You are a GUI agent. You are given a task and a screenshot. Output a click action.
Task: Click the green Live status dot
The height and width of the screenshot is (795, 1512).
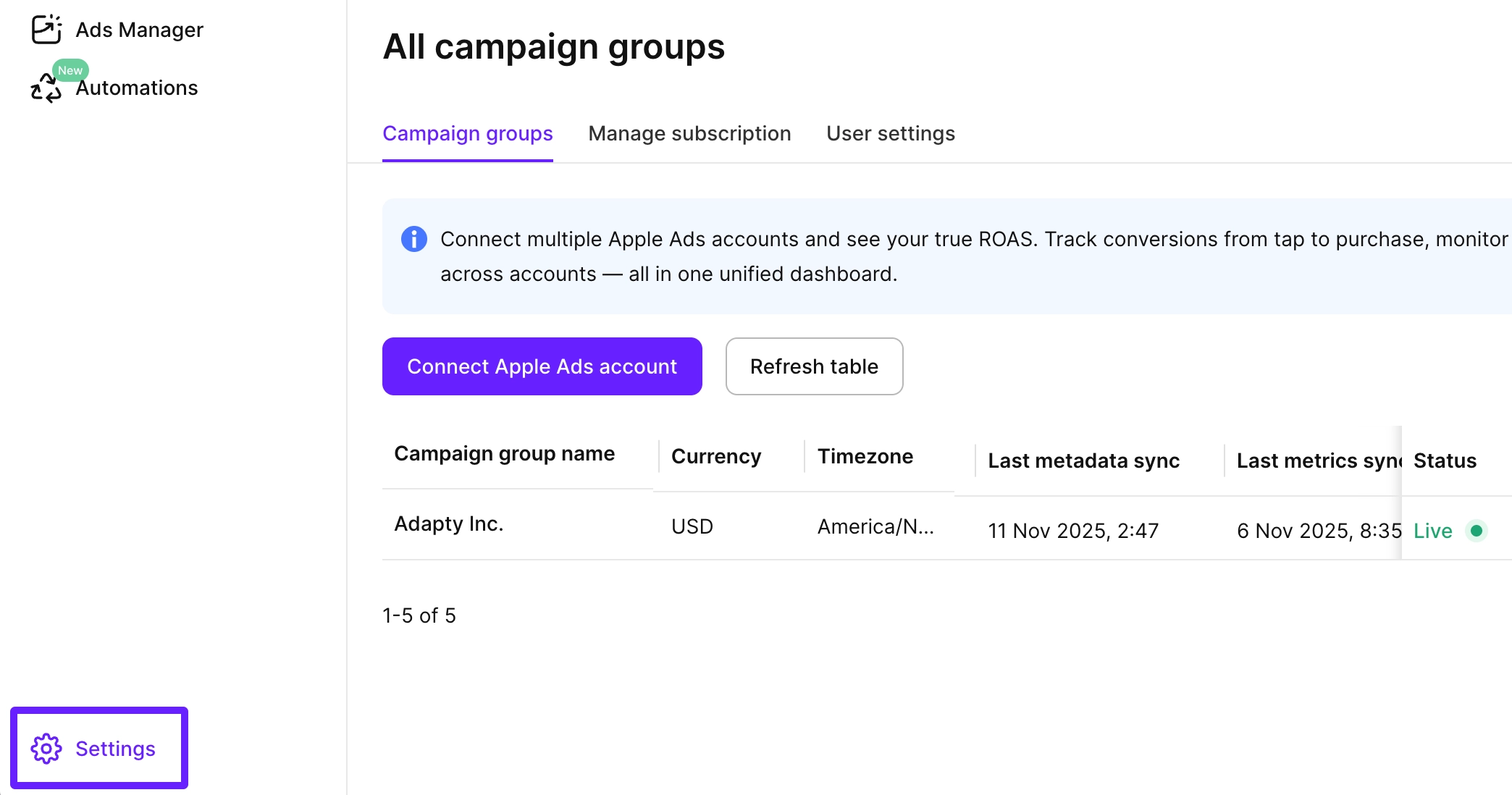click(x=1476, y=531)
